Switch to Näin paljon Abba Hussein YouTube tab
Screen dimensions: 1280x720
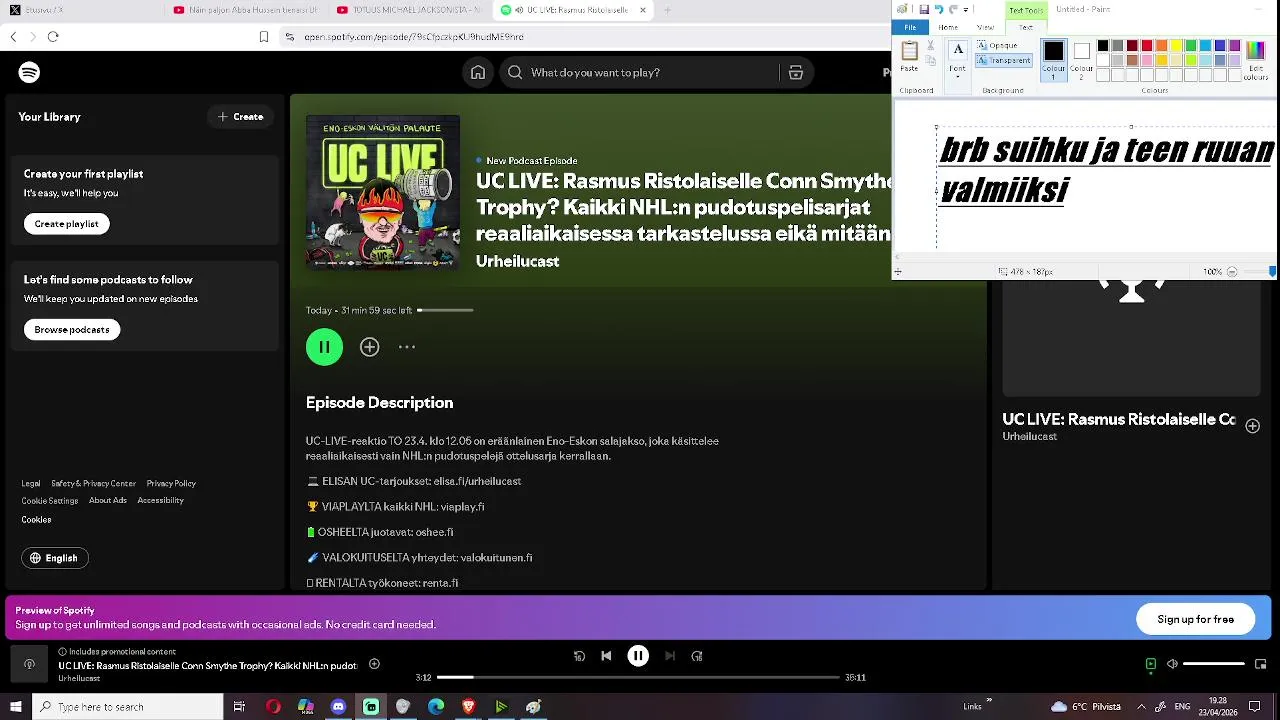246,10
